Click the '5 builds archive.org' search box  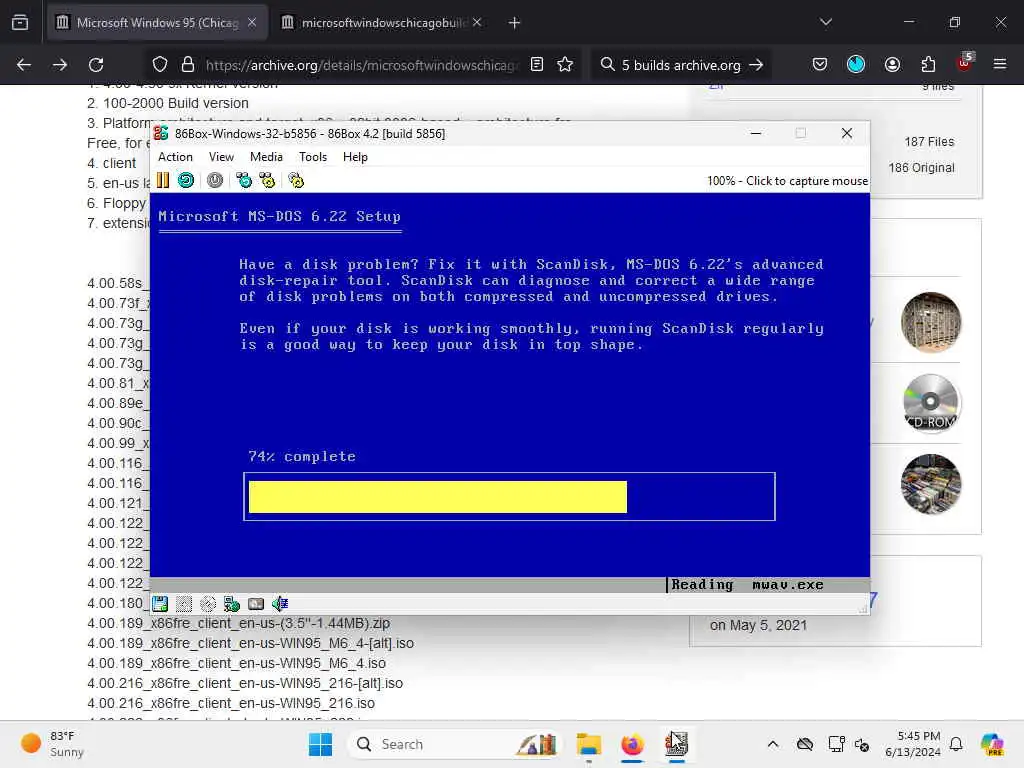click(680, 65)
